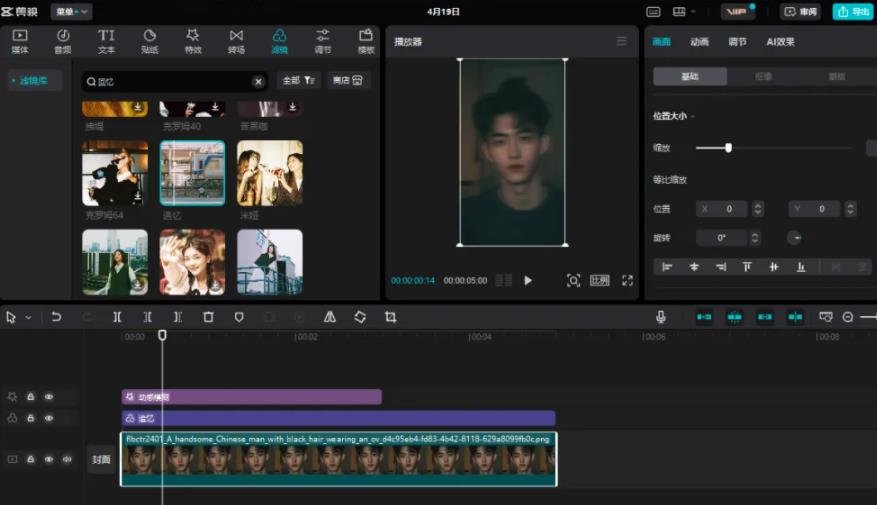This screenshot has width=877, height=505.
Task: Split clip at playhead
Action: pyautogui.click(x=117, y=317)
